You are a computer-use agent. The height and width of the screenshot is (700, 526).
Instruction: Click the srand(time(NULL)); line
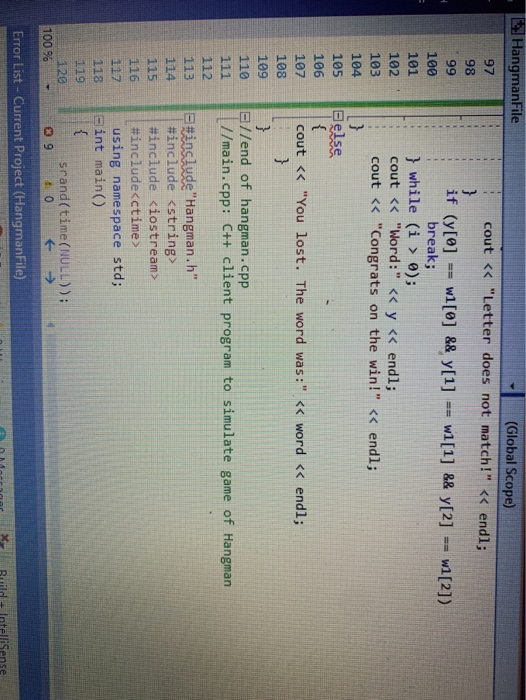coord(63,232)
